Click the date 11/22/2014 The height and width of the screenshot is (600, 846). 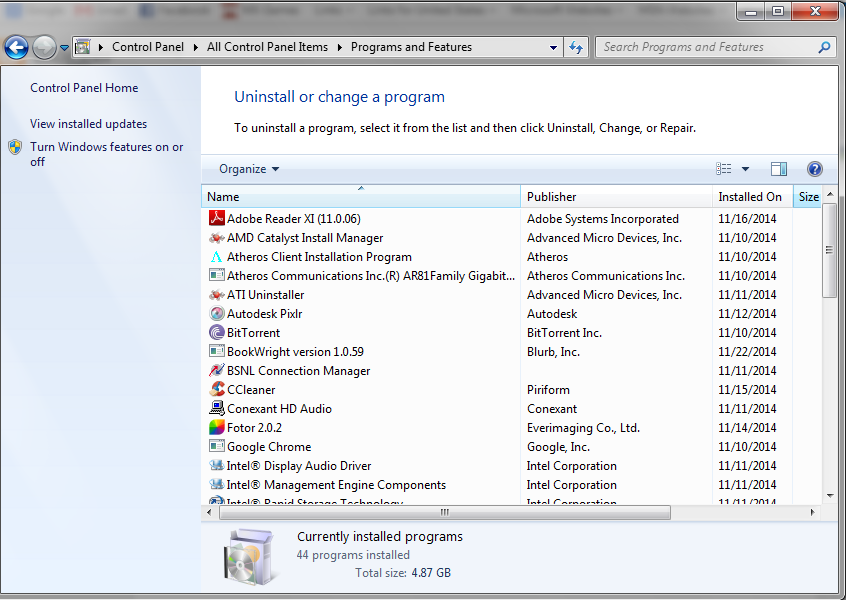(x=747, y=352)
